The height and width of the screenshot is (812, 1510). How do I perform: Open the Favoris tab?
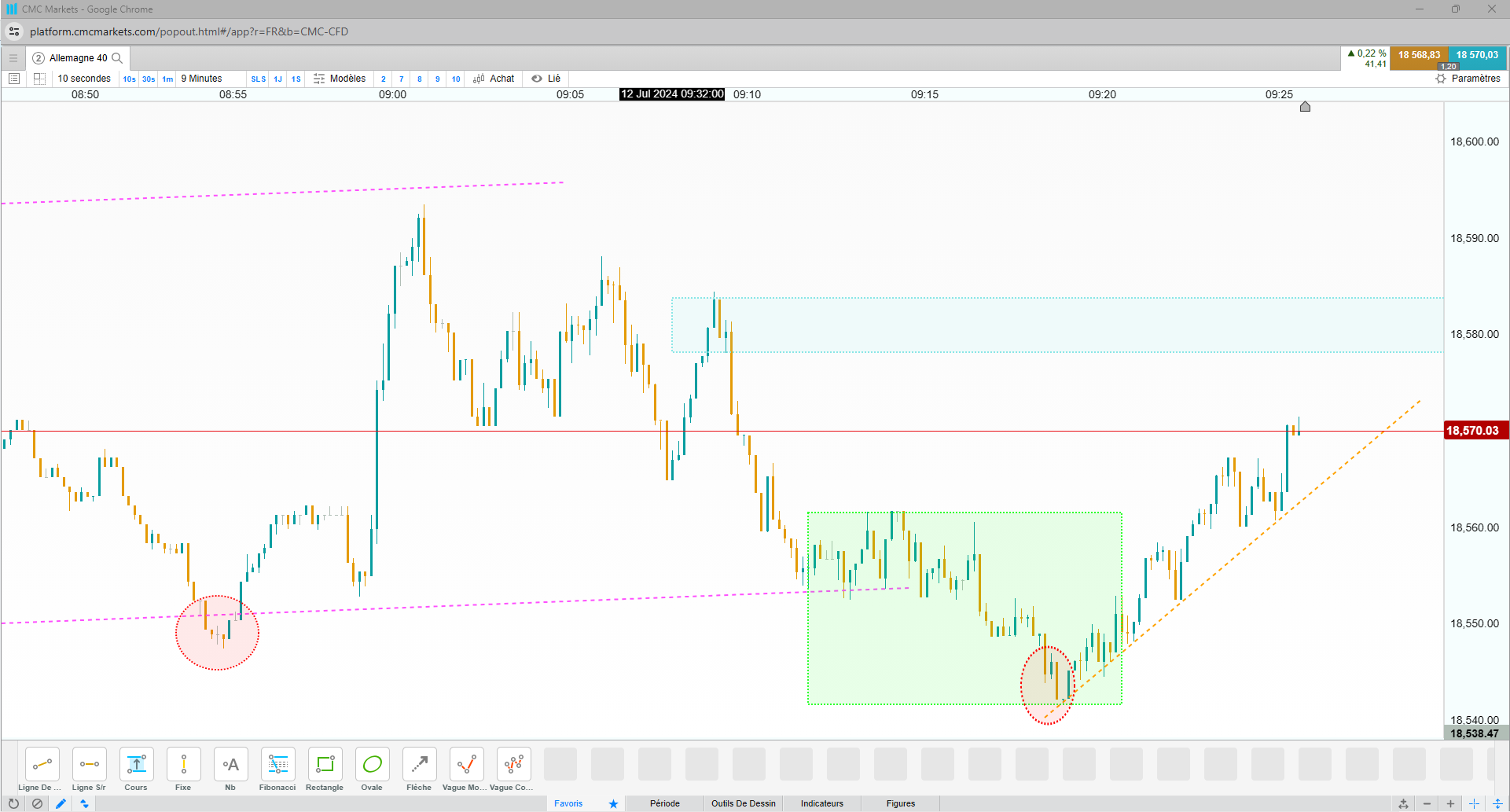pyautogui.click(x=568, y=803)
